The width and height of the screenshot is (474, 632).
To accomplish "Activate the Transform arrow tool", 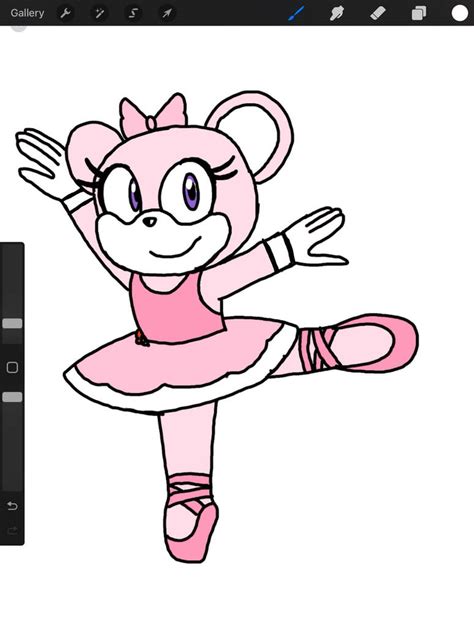I will (x=167, y=13).
